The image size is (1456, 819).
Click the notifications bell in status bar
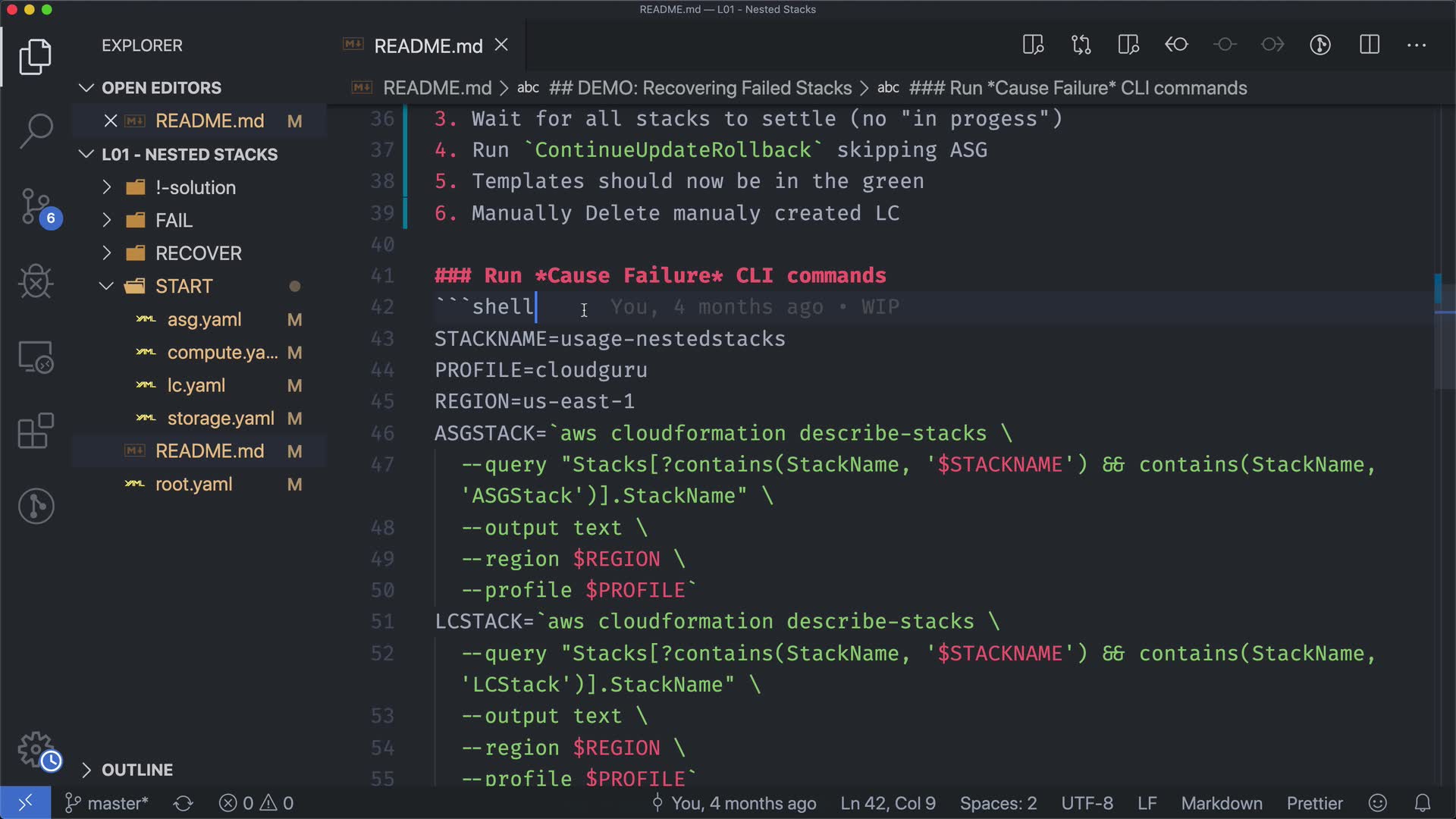pos(1423,803)
